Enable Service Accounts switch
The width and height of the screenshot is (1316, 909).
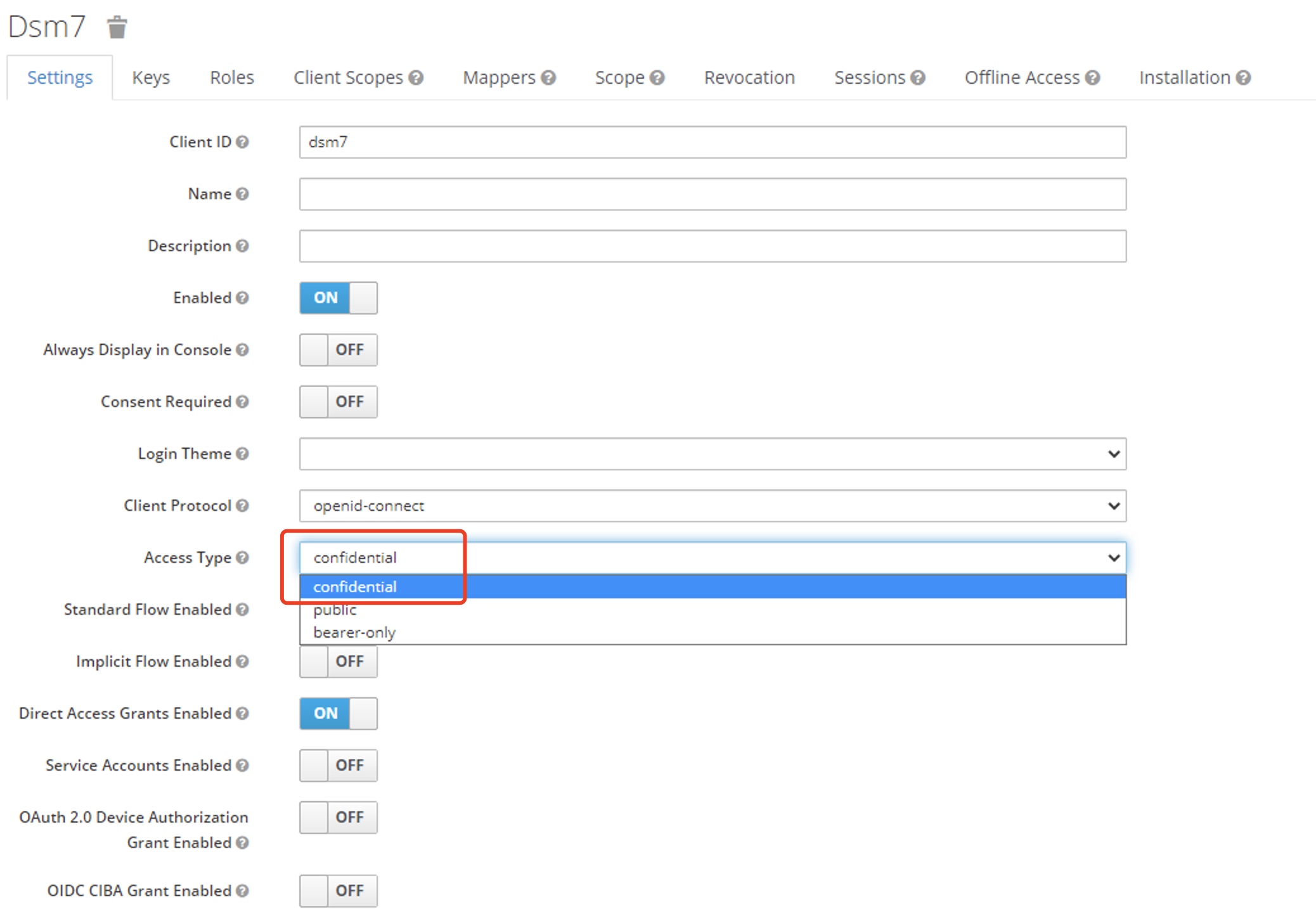339,766
